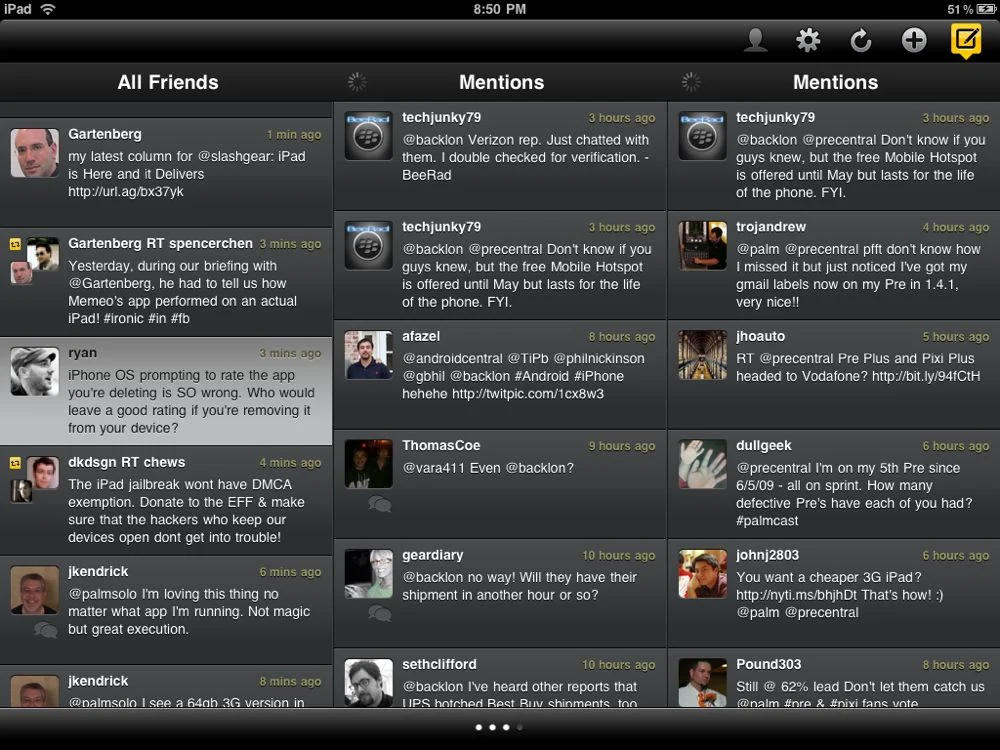Select the username 'Gartenberg RT spencerchen'
Viewport: 1000px width, 750px height.
tap(160, 244)
